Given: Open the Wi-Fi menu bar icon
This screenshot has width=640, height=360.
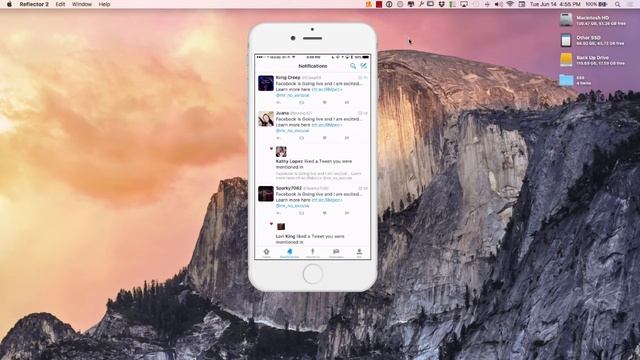Looking at the screenshot, I should pyautogui.click(x=510, y=4).
